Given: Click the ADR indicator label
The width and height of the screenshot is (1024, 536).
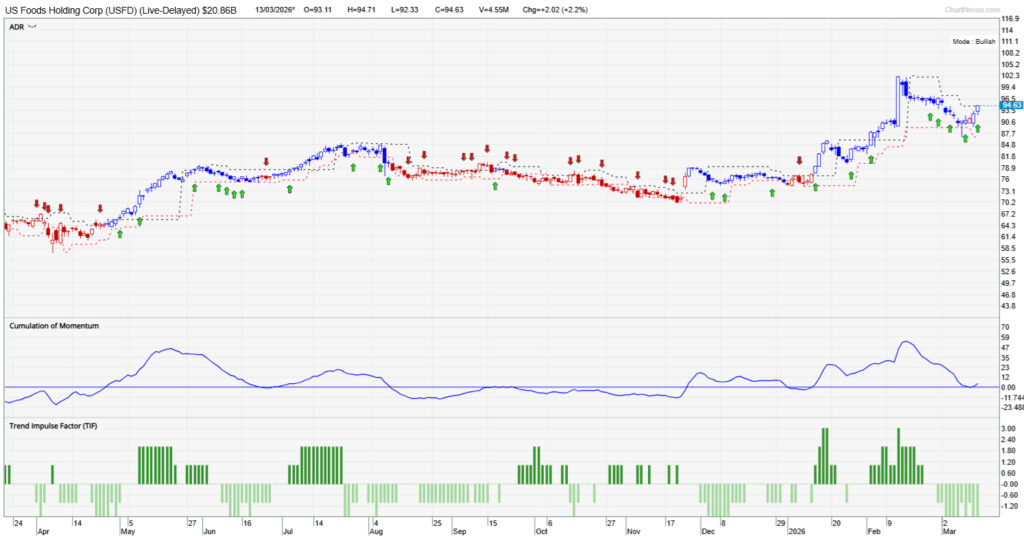Looking at the screenshot, I should (16, 29).
